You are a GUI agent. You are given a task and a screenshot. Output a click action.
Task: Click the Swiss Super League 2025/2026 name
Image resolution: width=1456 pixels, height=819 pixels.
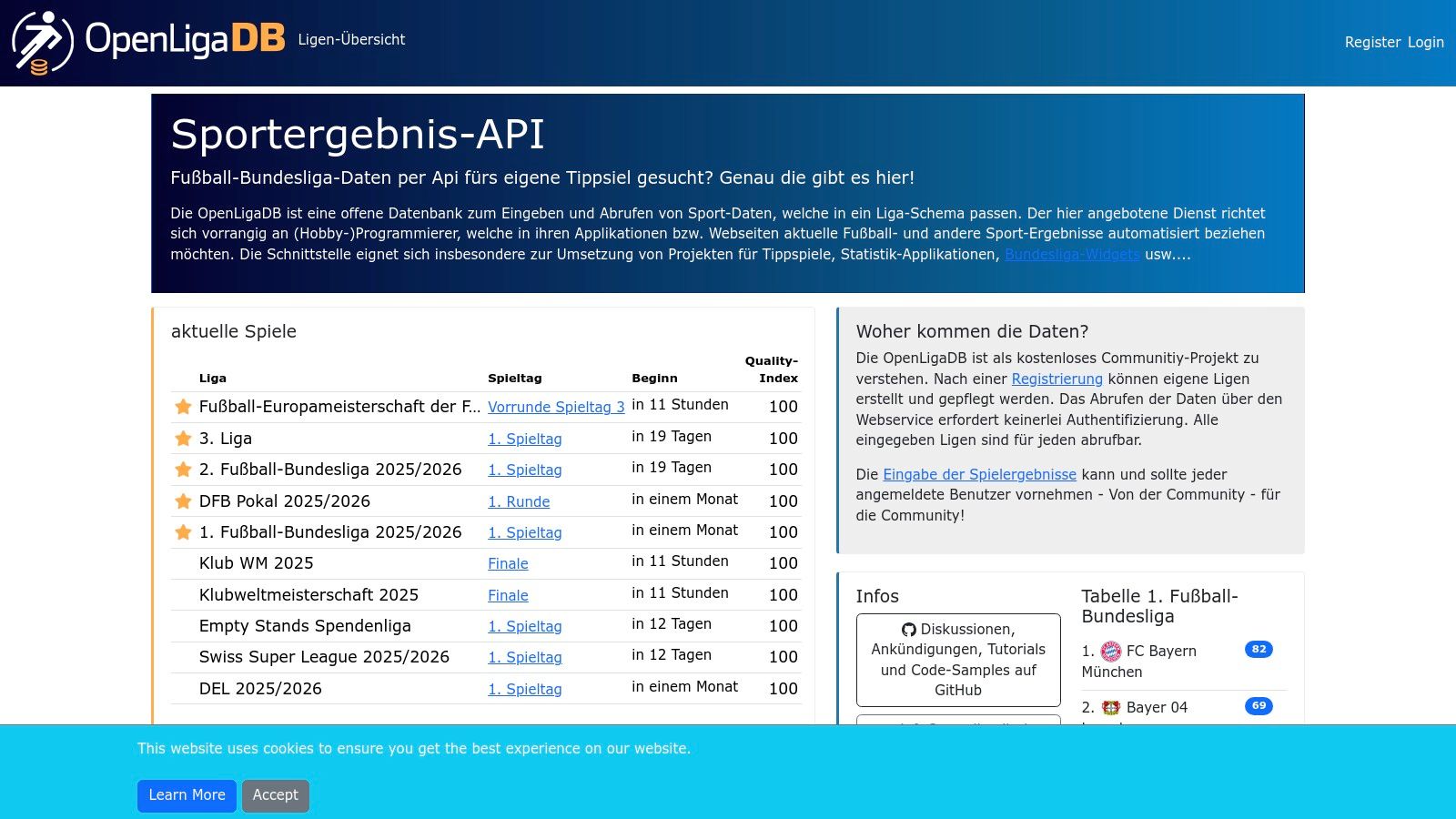(324, 657)
